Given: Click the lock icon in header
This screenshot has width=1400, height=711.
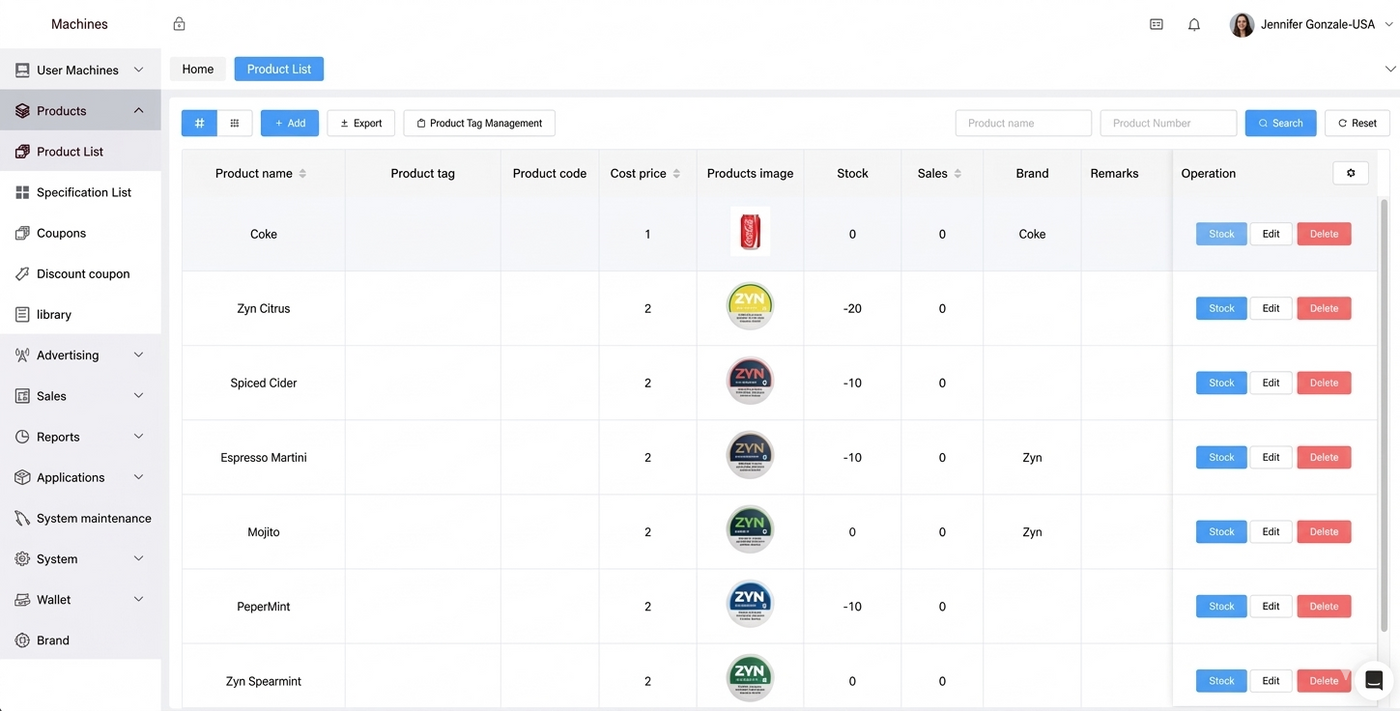Looking at the screenshot, I should pos(179,24).
